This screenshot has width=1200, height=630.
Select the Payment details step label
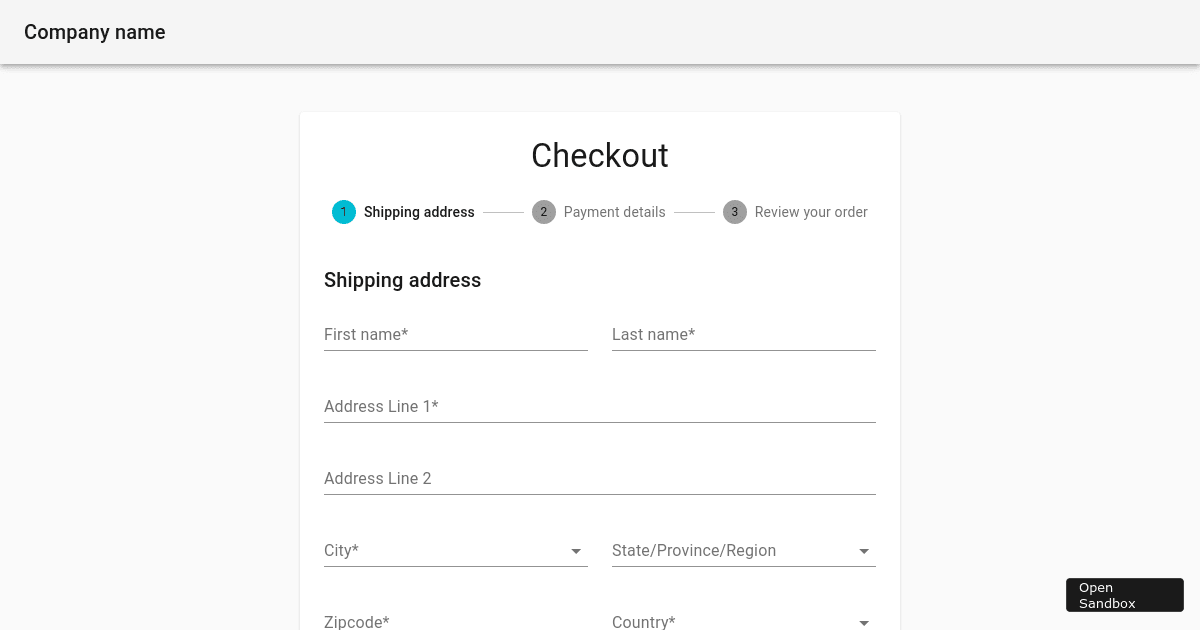(614, 212)
